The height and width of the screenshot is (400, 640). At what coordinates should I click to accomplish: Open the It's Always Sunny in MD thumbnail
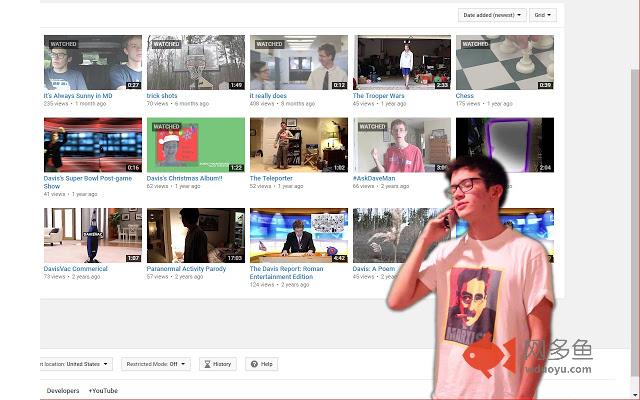93,62
